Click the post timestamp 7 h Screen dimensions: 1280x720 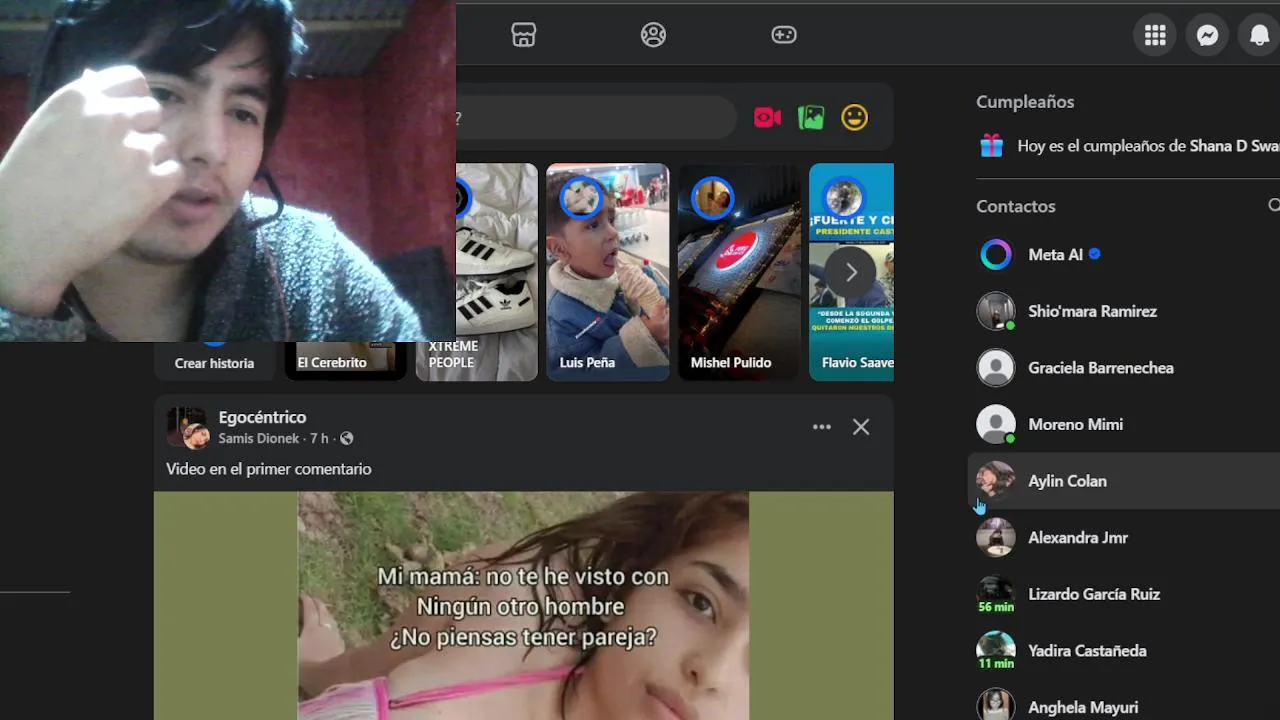click(319, 439)
